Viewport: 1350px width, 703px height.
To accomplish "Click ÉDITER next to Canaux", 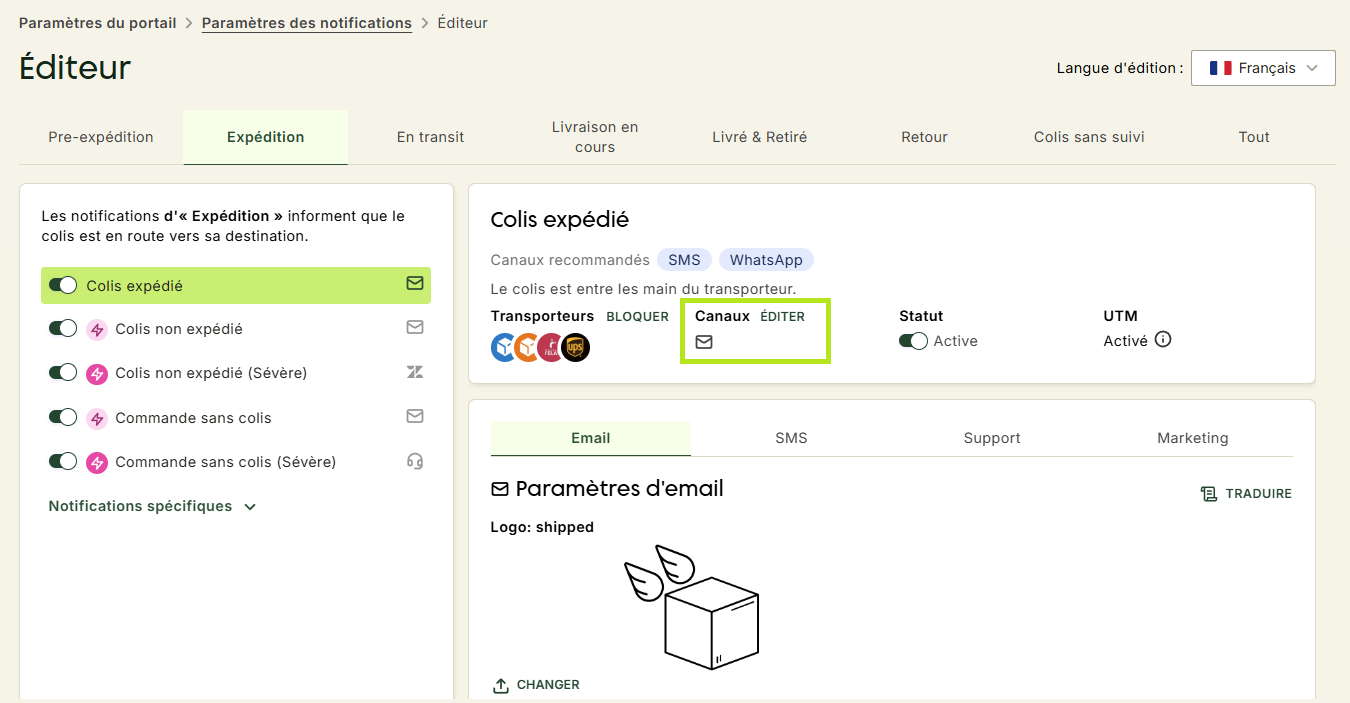I will pos(782,316).
